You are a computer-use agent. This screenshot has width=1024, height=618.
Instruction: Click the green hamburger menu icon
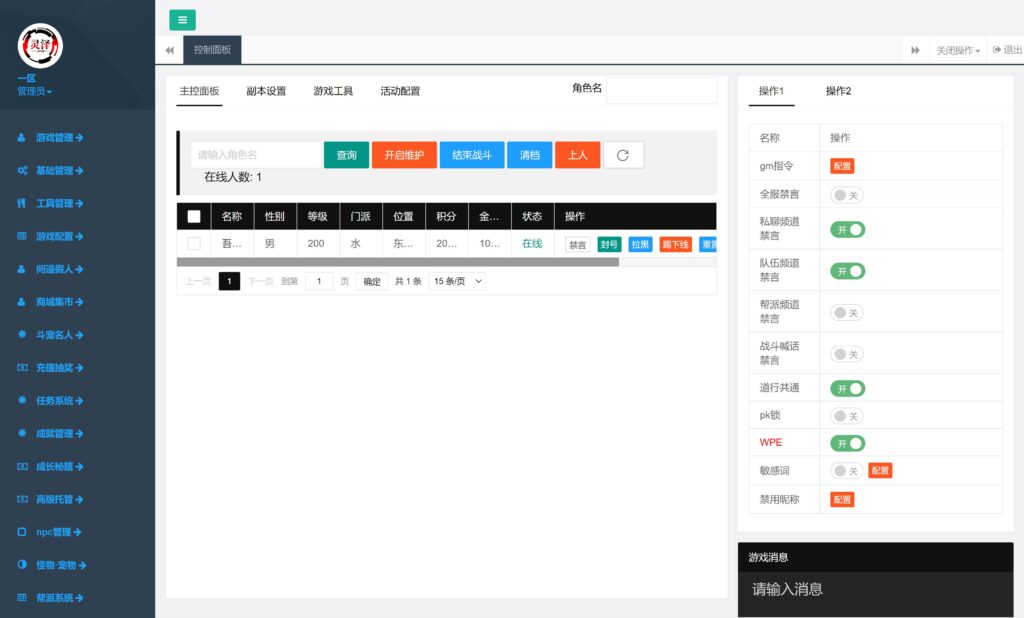[x=181, y=19]
